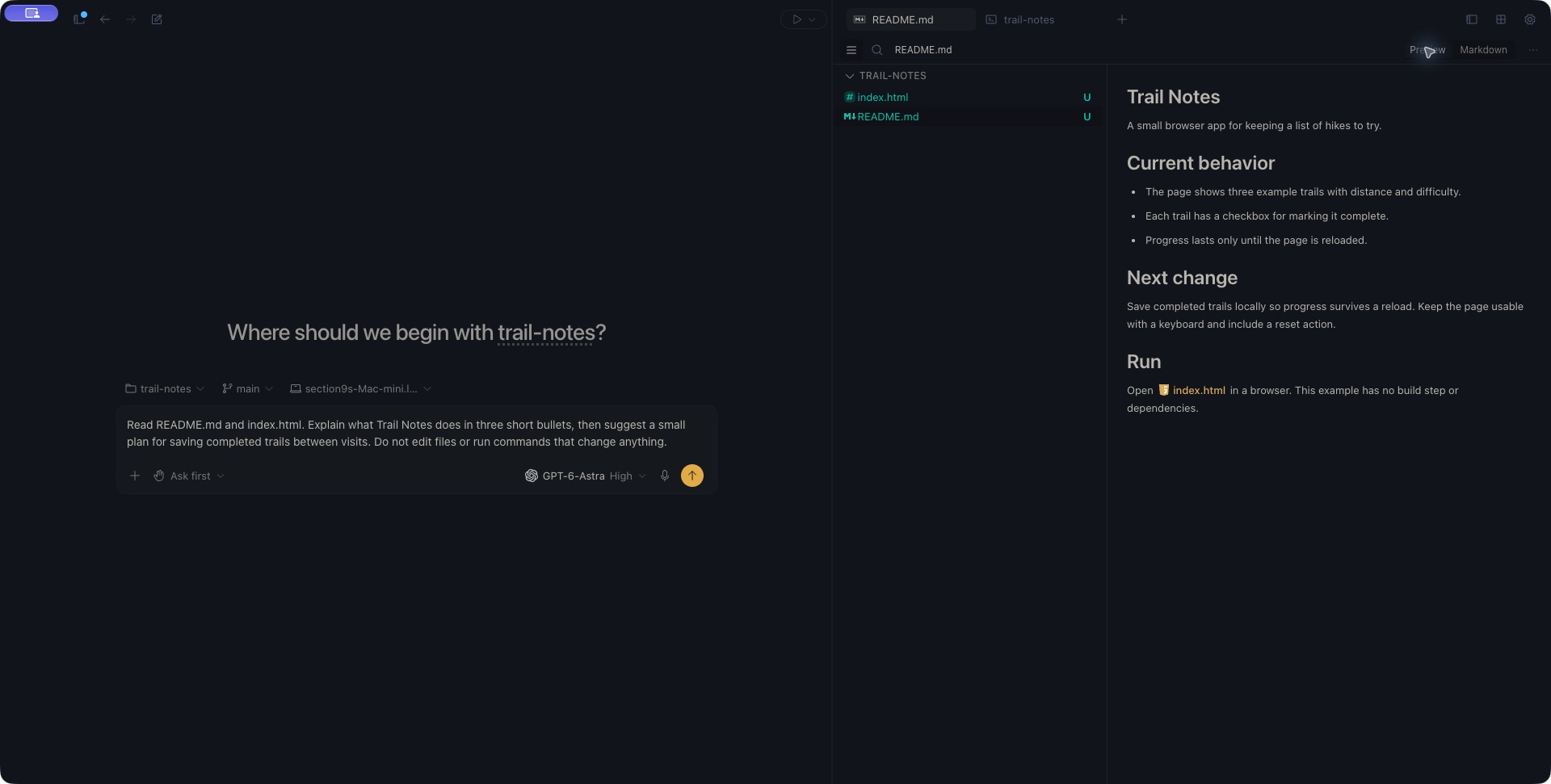Open the section9s-Mac-mini machine dropdown
Screen dimensions: 1551x784
click(x=360, y=389)
